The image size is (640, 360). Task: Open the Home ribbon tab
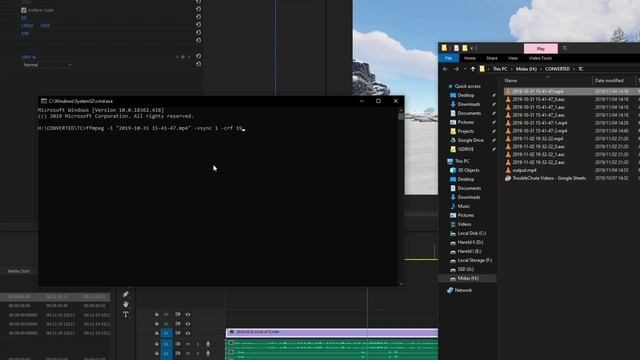click(469, 58)
